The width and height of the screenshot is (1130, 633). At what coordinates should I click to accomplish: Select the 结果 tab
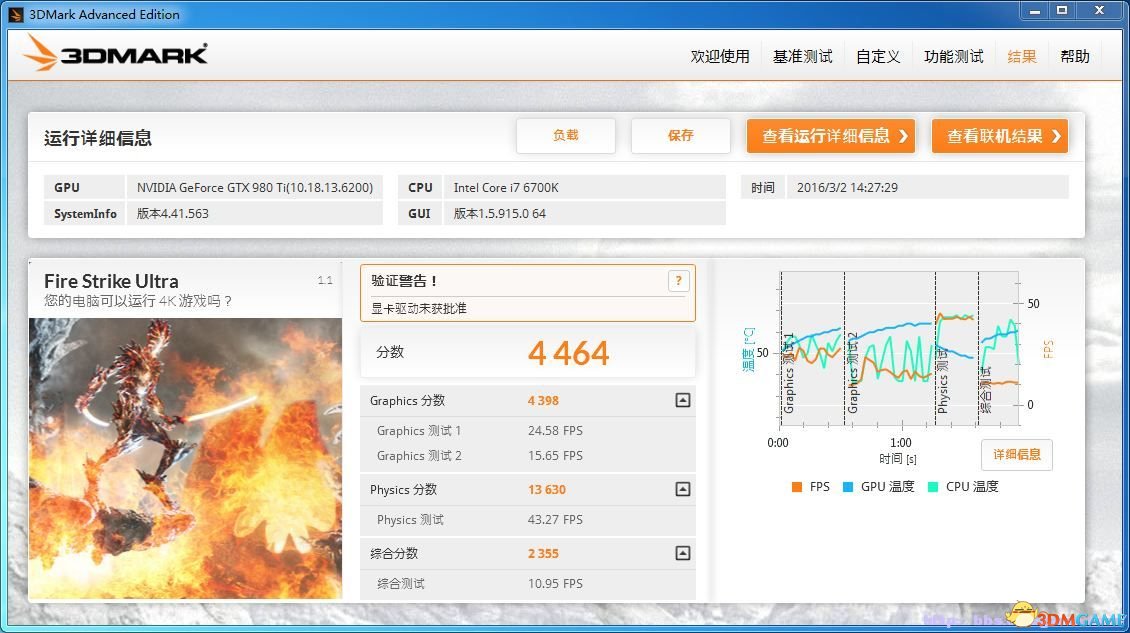coord(1022,56)
